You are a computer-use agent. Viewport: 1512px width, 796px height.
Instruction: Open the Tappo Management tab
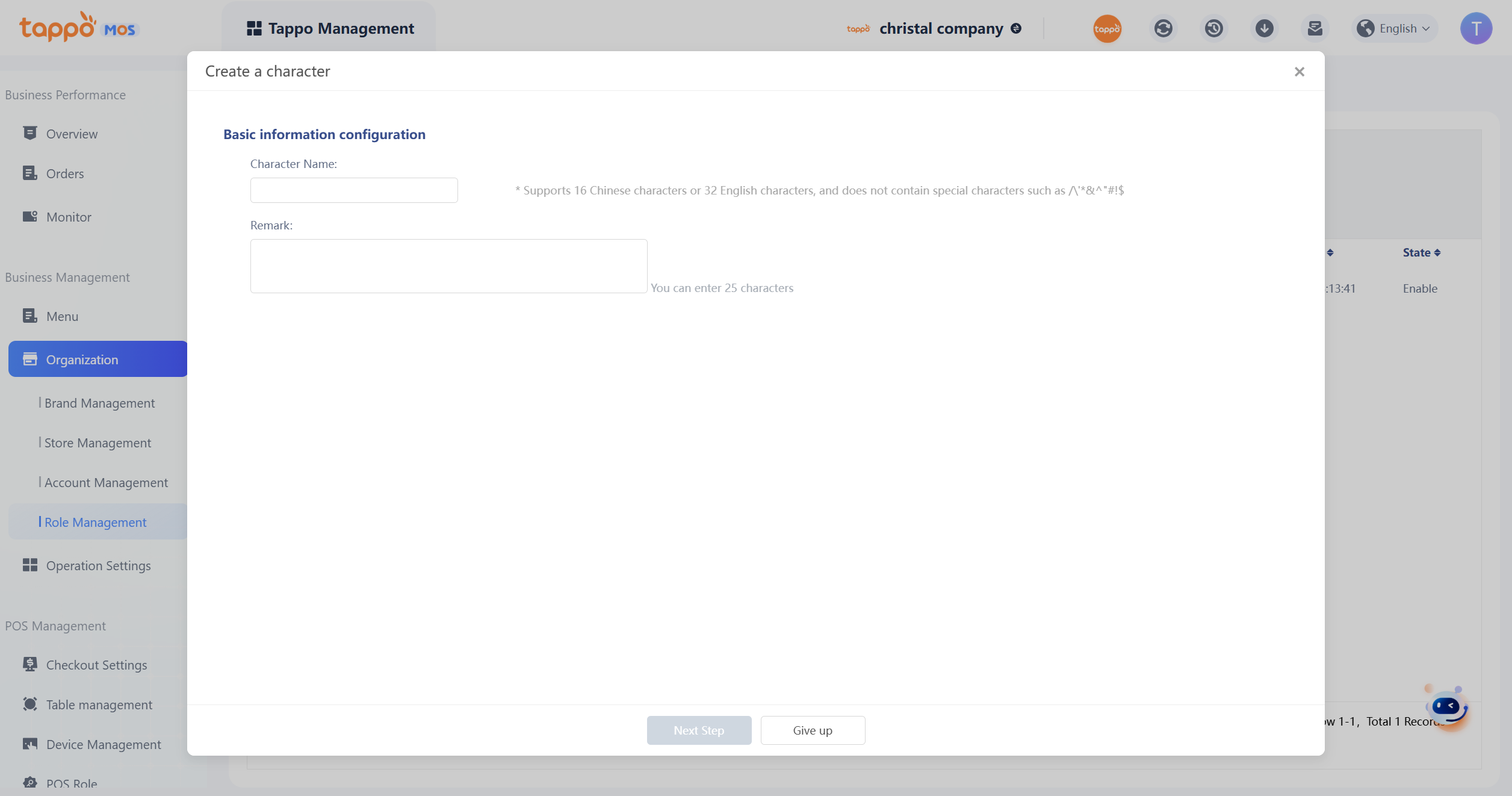(x=330, y=28)
